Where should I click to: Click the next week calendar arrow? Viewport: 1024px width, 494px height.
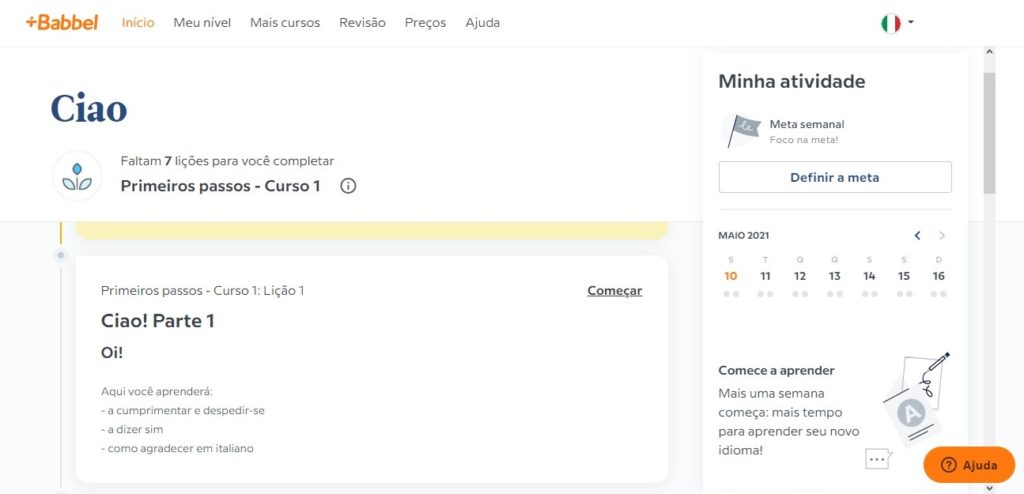tap(942, 235)
